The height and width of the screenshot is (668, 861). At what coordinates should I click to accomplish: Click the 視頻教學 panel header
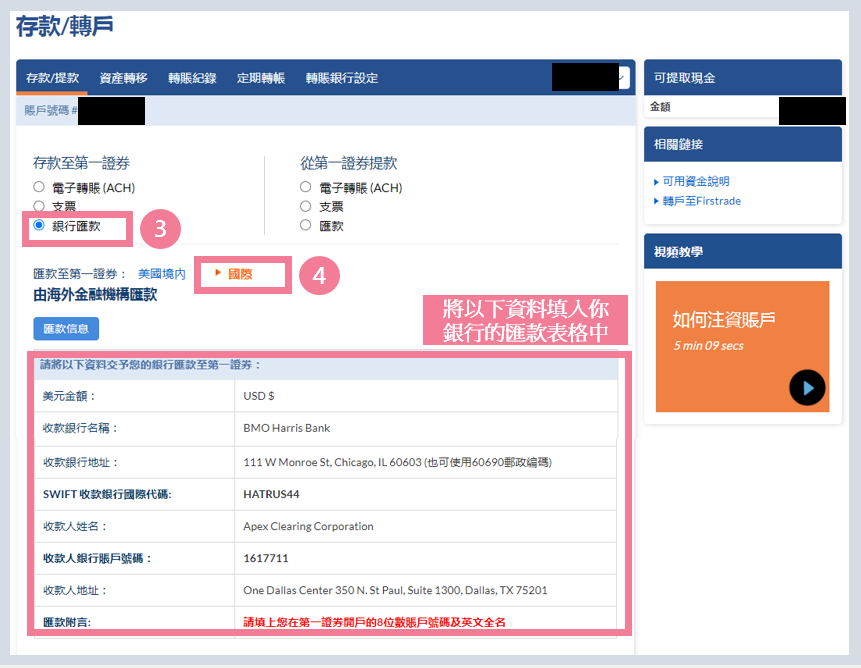coord(742,251)
